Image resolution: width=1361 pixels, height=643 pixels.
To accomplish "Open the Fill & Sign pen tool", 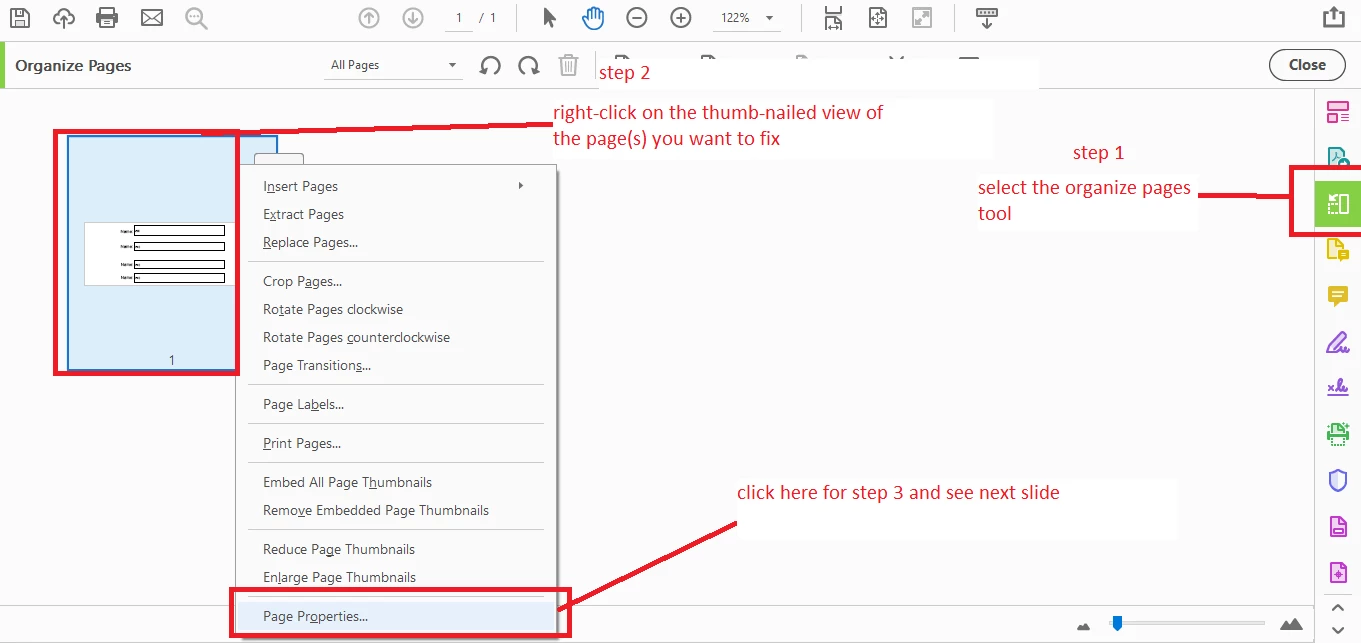I will pyautogui.click(x=1337, y=342).
